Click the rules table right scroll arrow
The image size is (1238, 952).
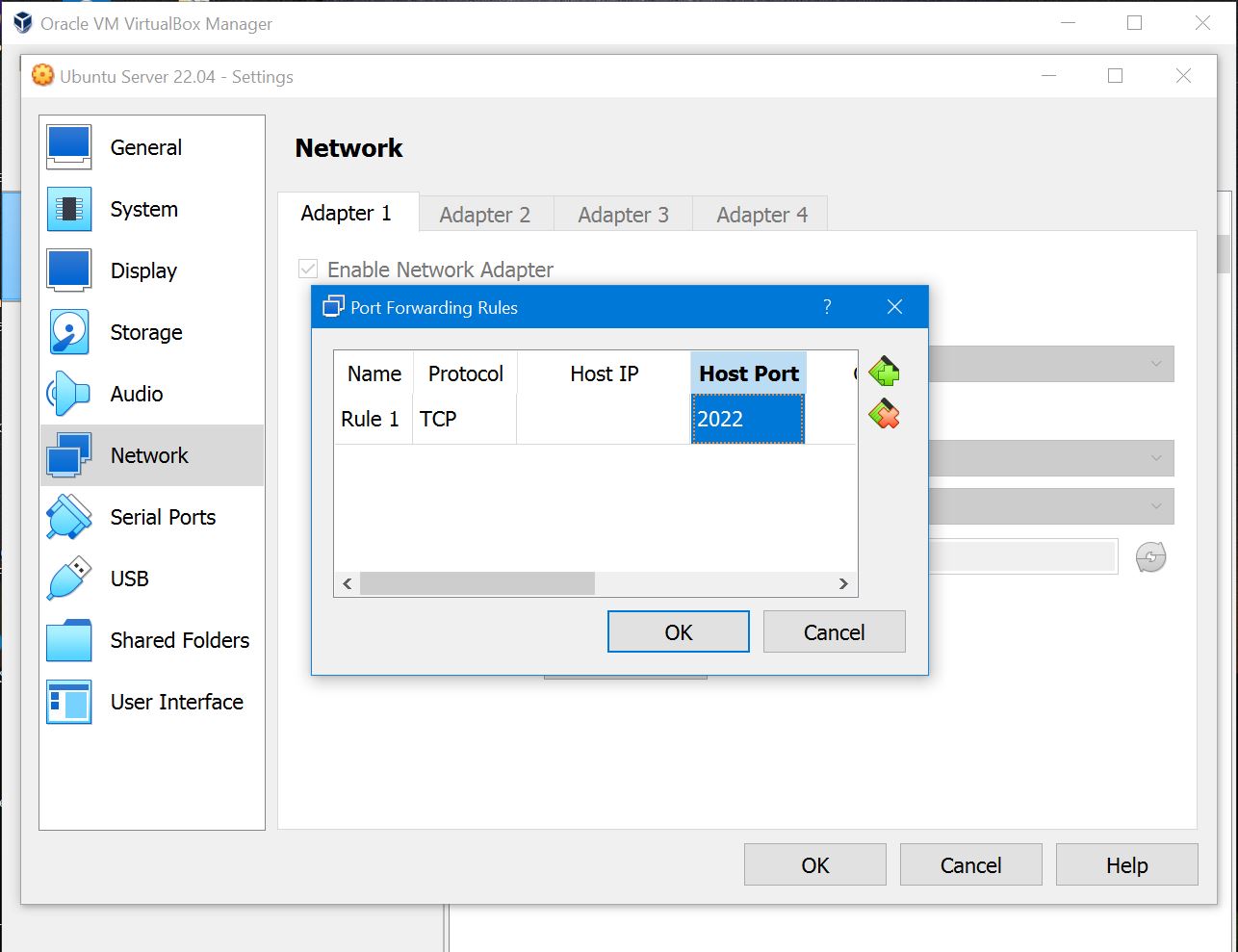pos(843,583)
